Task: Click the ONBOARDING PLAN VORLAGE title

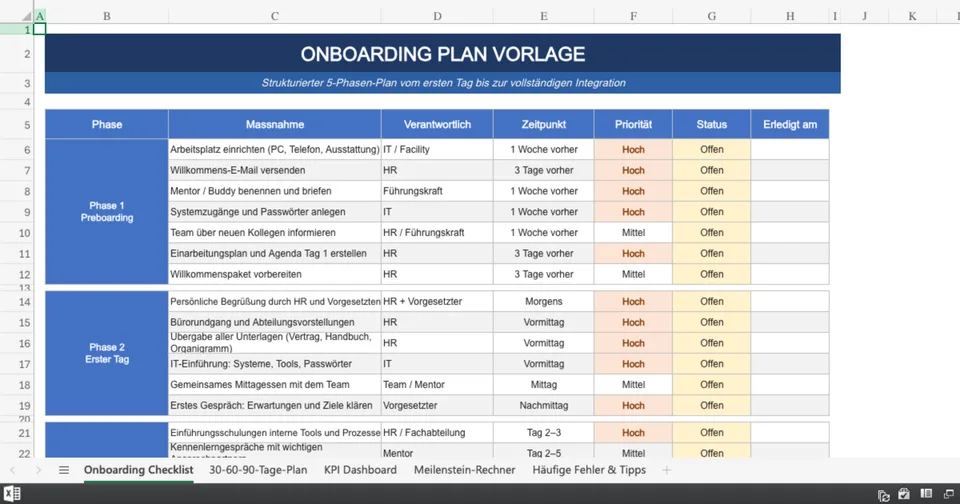Action: coord(443,54)
